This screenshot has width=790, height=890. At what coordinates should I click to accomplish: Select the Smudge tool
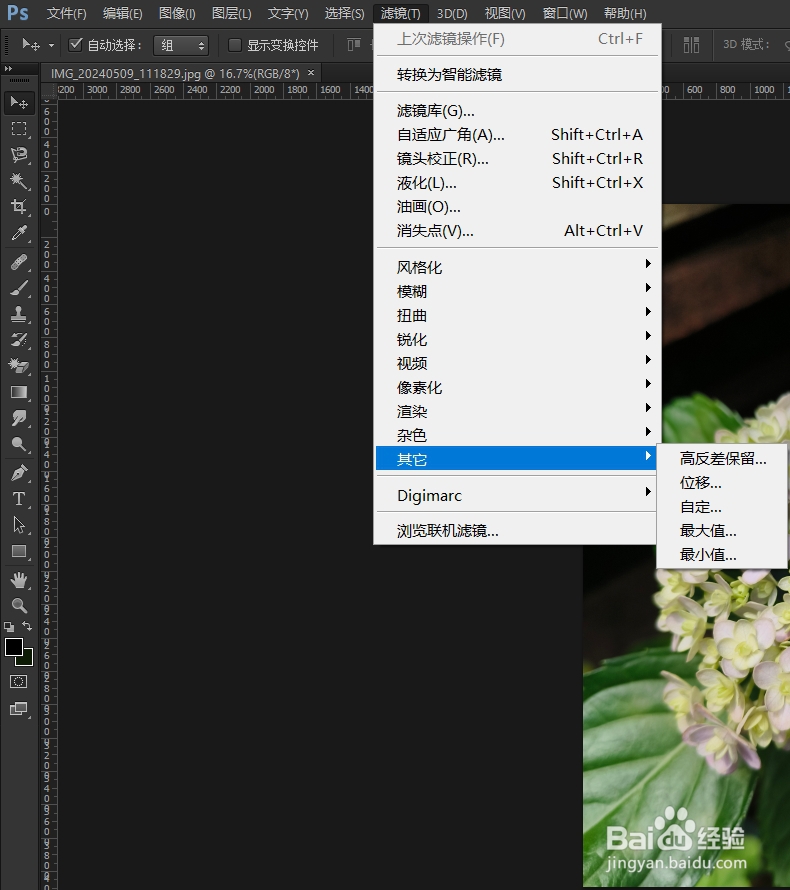click(19, 418)
